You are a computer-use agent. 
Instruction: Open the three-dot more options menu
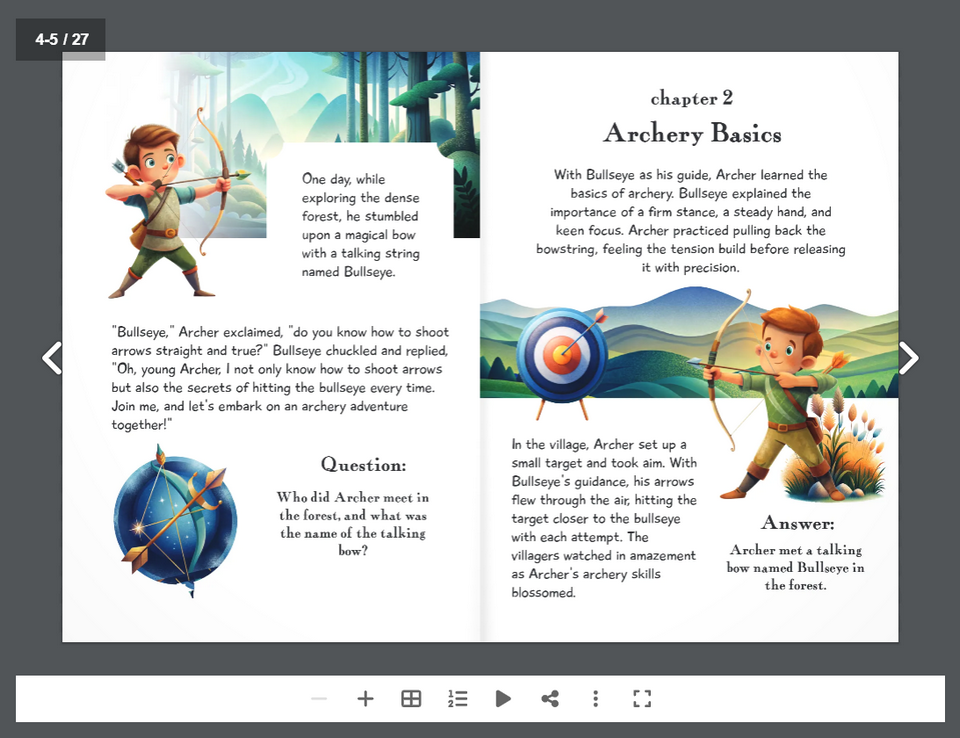point(595,698)
